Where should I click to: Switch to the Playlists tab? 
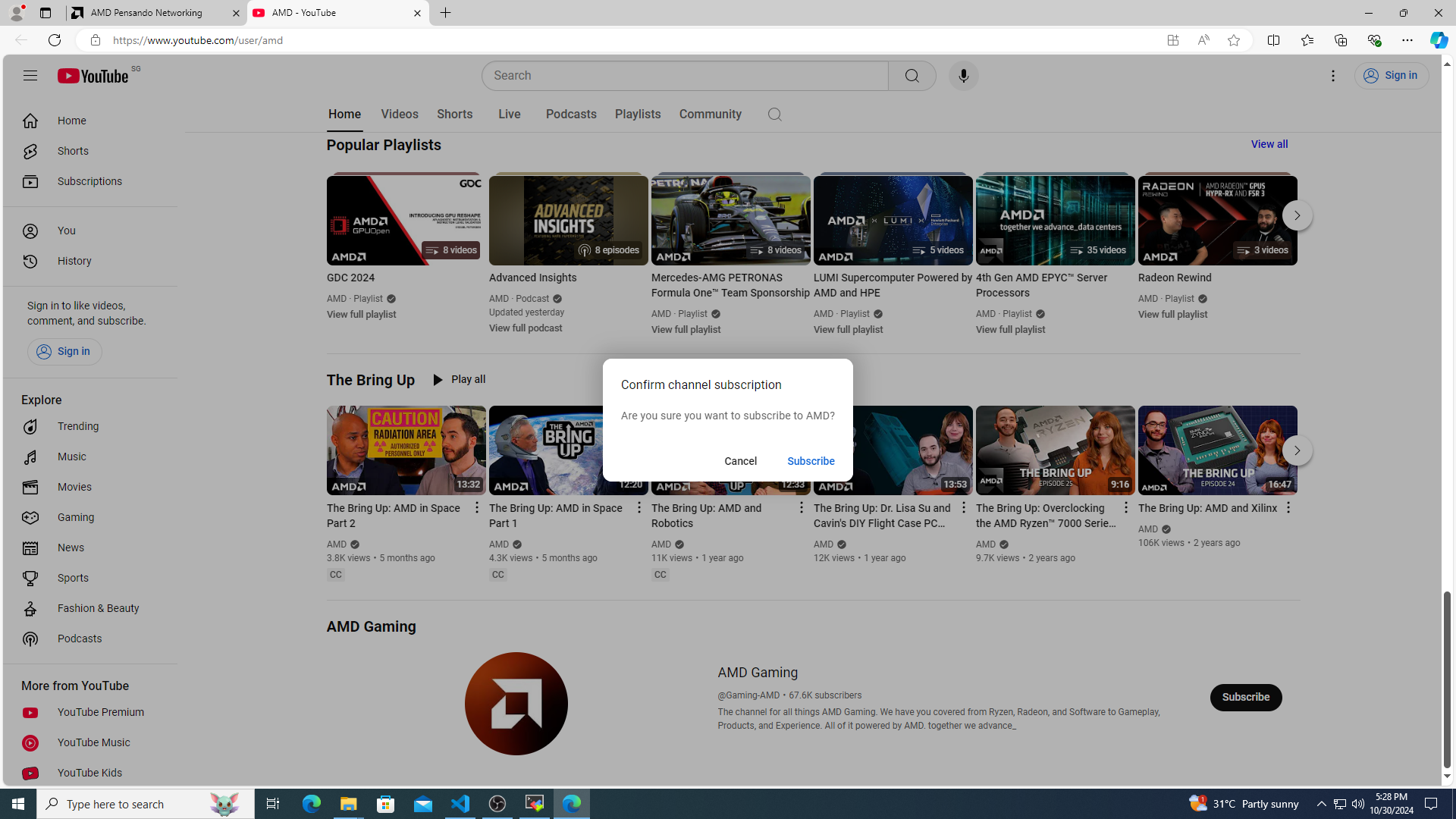[637, 115]
